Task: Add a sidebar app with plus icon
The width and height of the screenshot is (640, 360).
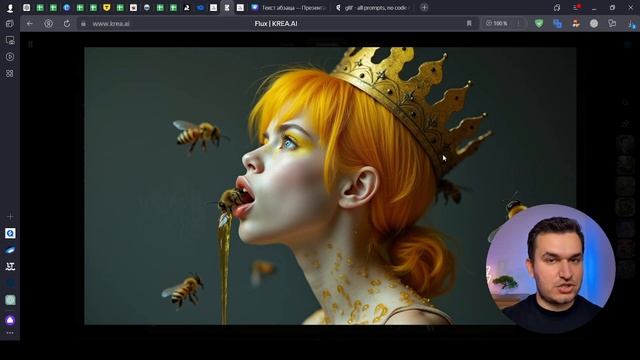Action: [10, 216]
